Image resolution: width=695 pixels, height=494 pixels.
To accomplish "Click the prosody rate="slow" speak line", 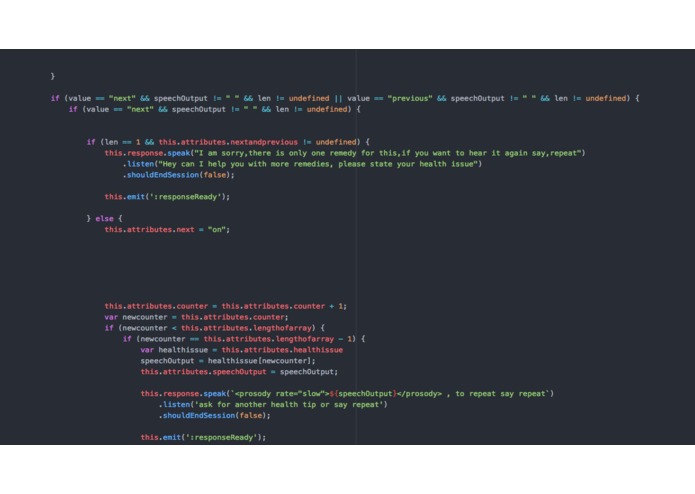I will pos(347,394).
